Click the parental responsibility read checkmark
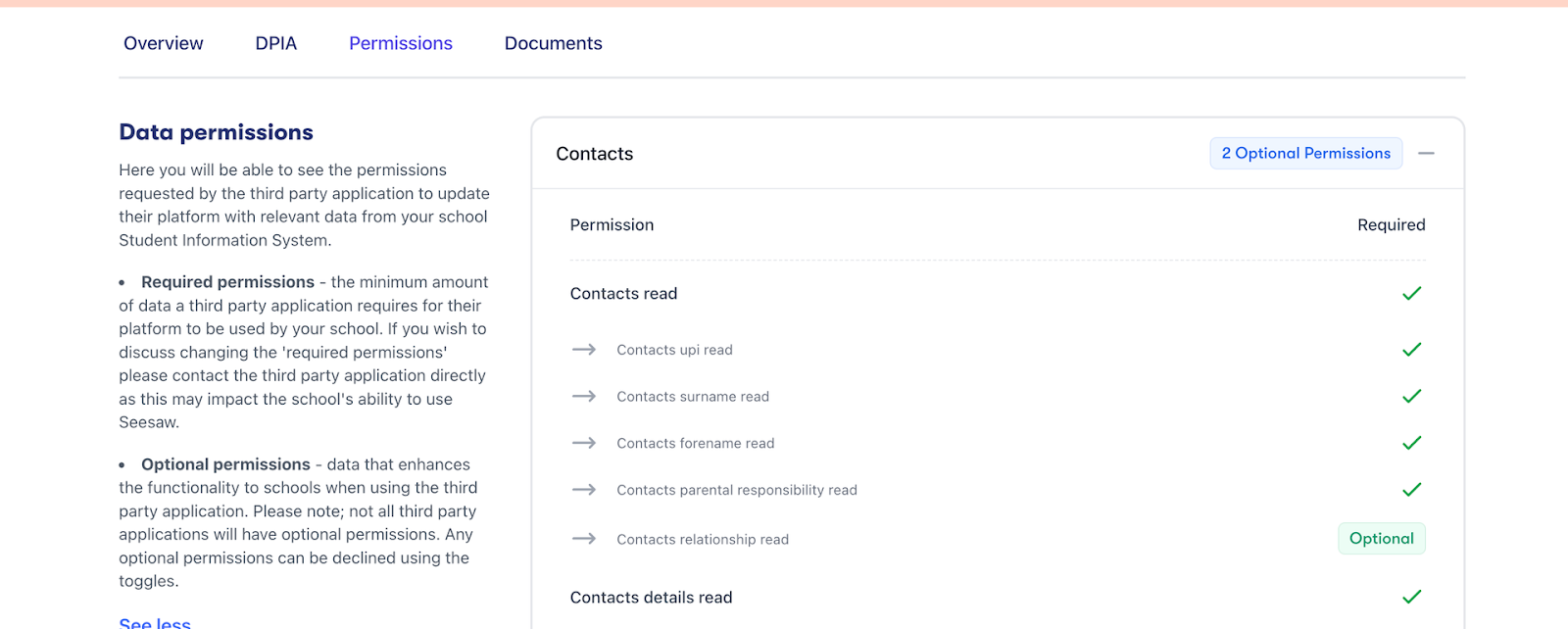This screenshot has height=629, width=1568. tap(1411, 490)
